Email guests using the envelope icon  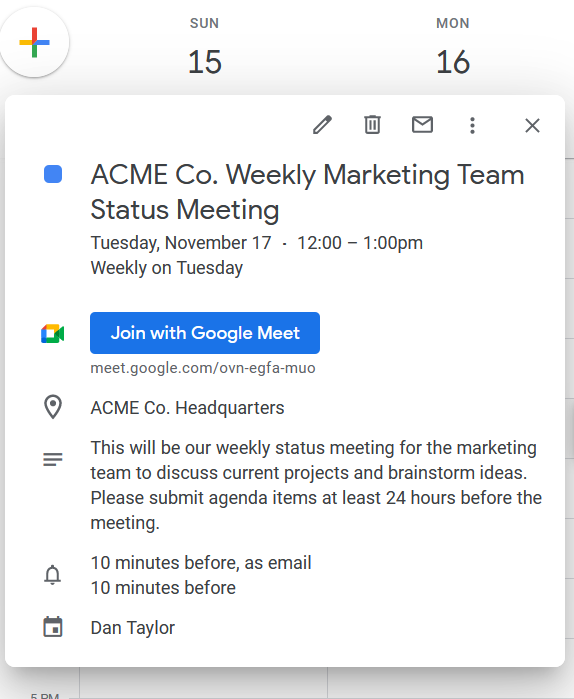coord(422,125)
